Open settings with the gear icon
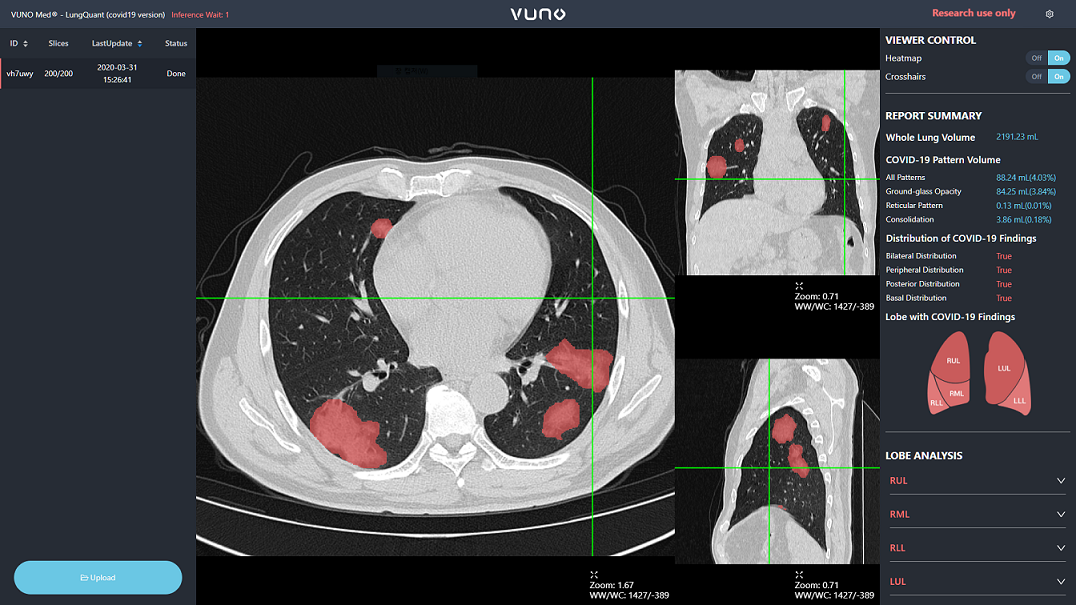 pyautogui.click(x=1049, y=14)
